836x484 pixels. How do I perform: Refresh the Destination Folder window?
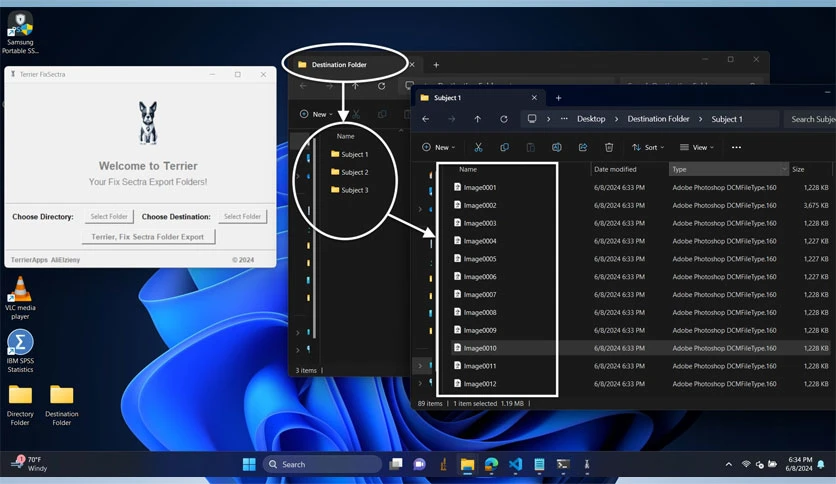[381, 86]
